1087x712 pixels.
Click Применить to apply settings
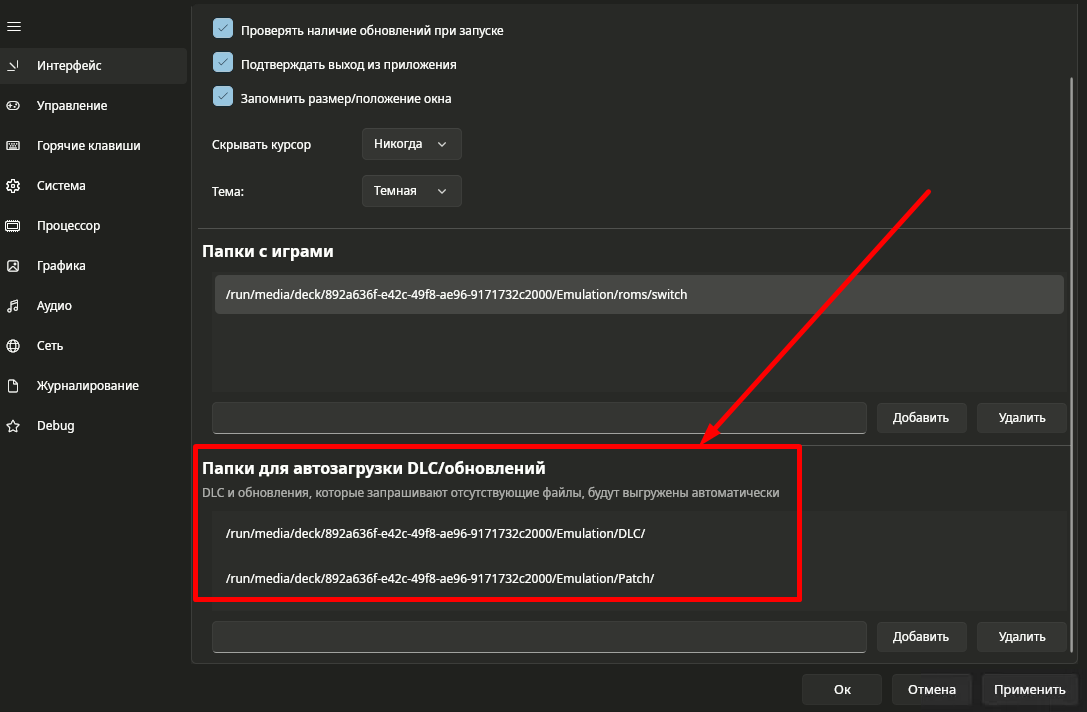click(x=1030, y=689)
